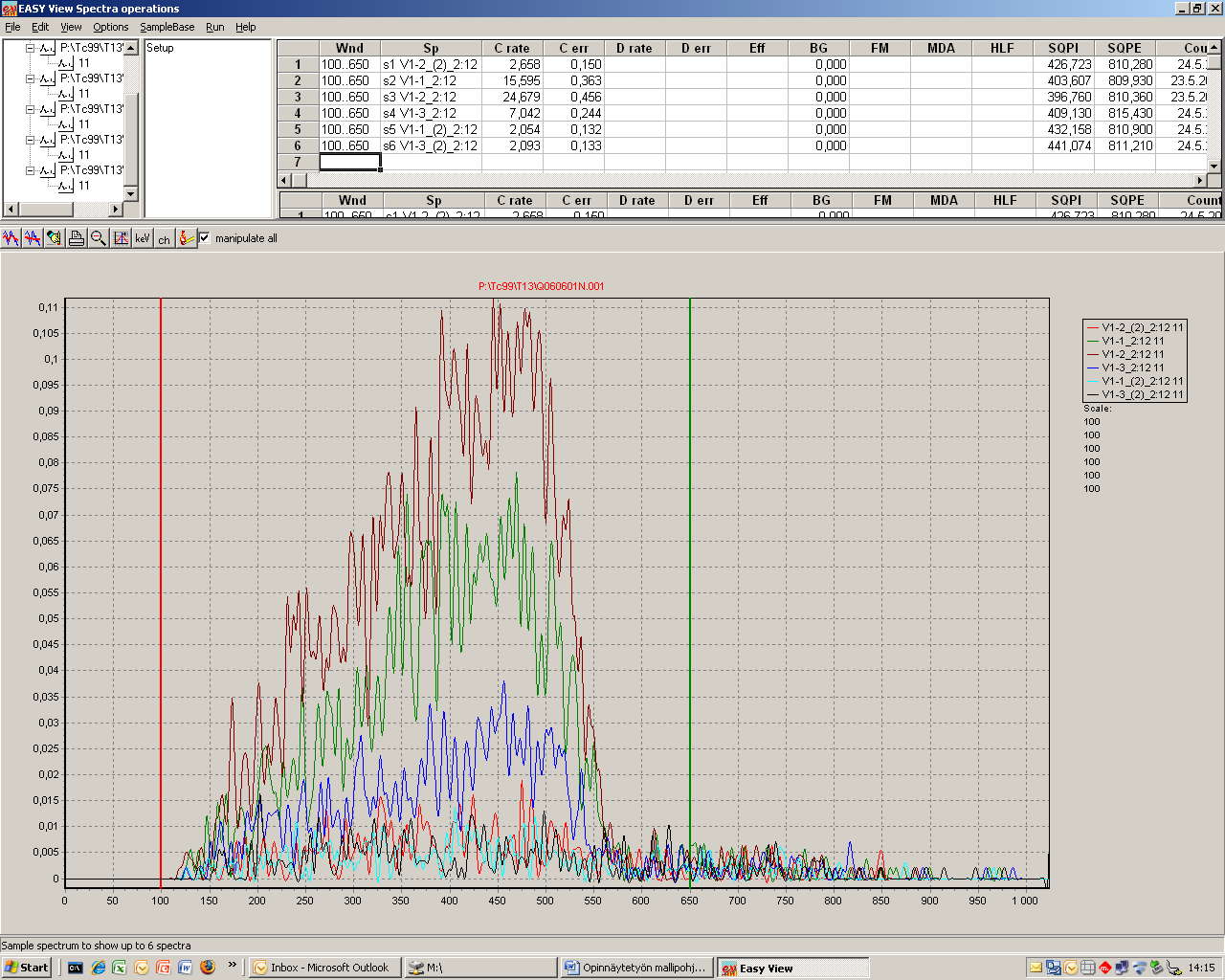This screenshot has width=1225, height=980.
Task: Select the bottom P:\Tc99\T13 spectrum tree icon
Action: point(48,170)
